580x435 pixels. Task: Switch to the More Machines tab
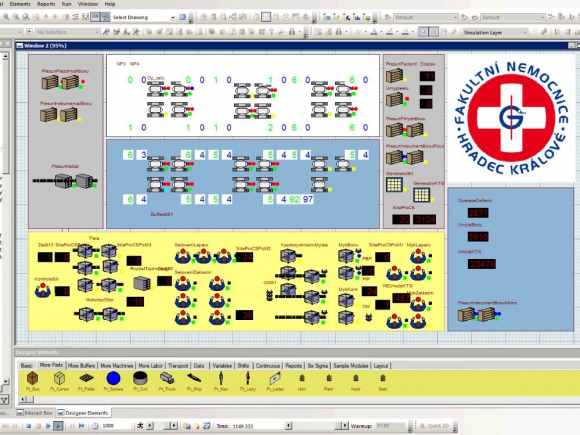(117, 365)
